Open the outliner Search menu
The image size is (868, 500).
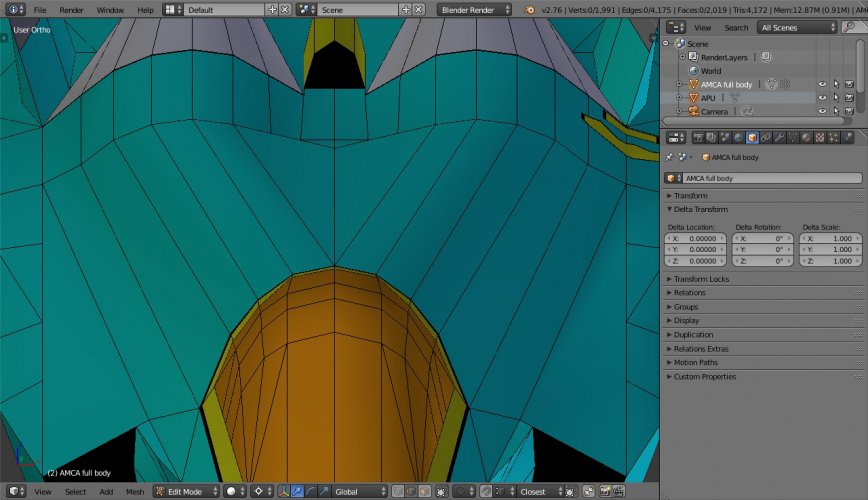click(736, 28)
